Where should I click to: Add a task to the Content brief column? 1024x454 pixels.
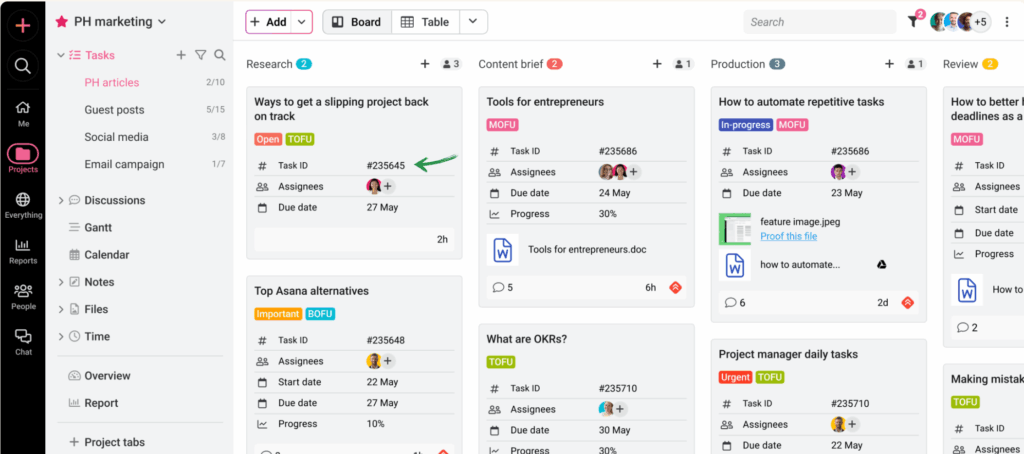[x=657, y=64]
